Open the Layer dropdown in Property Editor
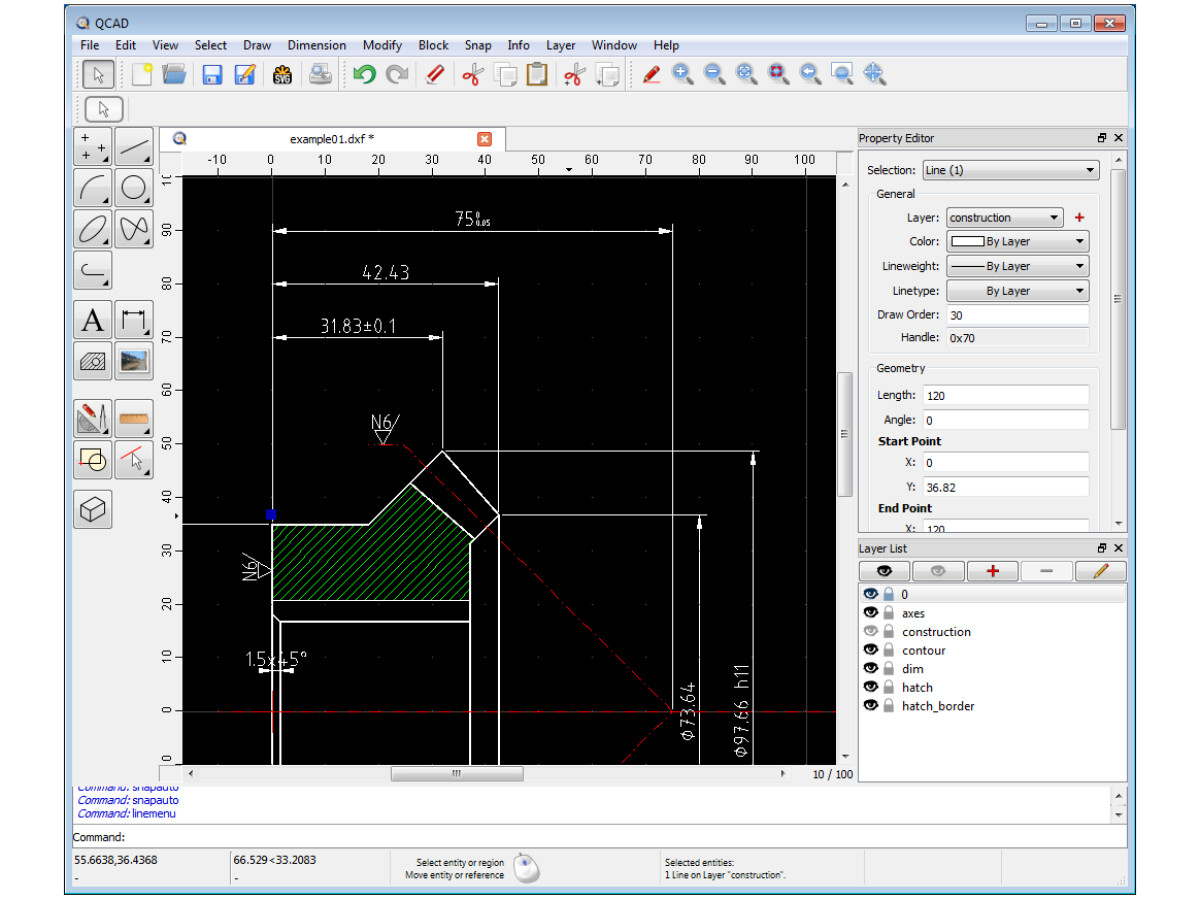The image size is (1200, 900). coord(1004,218)
